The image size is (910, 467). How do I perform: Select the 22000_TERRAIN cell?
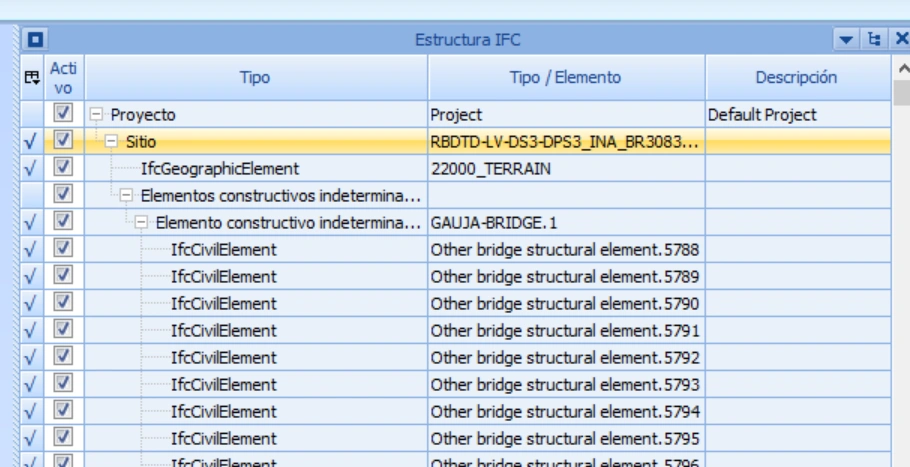(x=566, y=169)
